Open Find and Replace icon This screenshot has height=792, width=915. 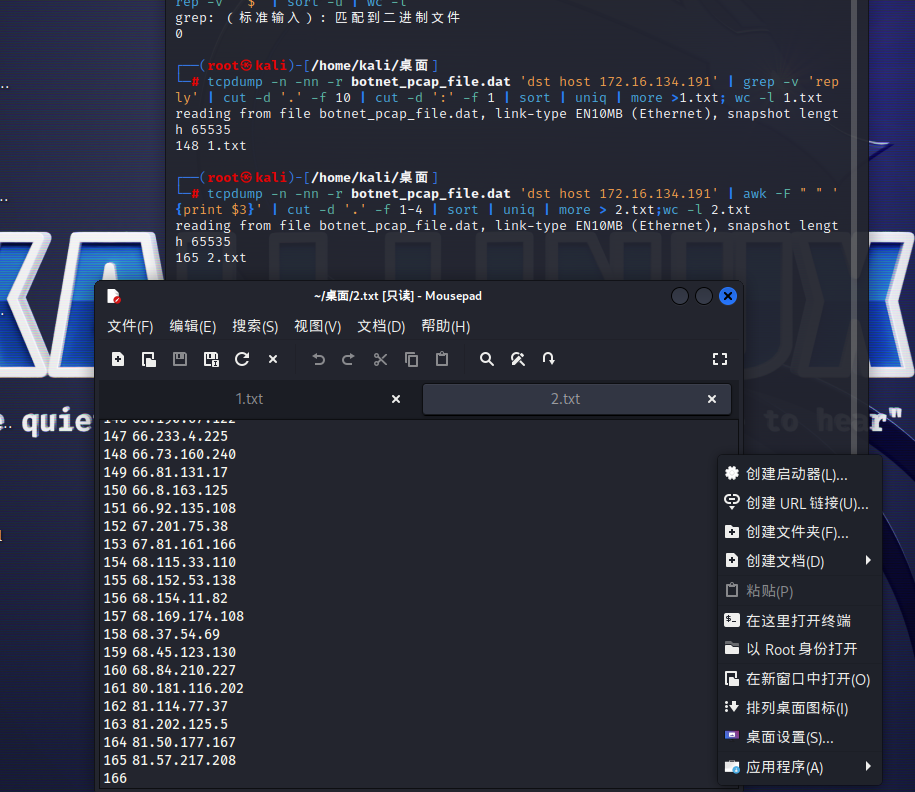point(518,359)
